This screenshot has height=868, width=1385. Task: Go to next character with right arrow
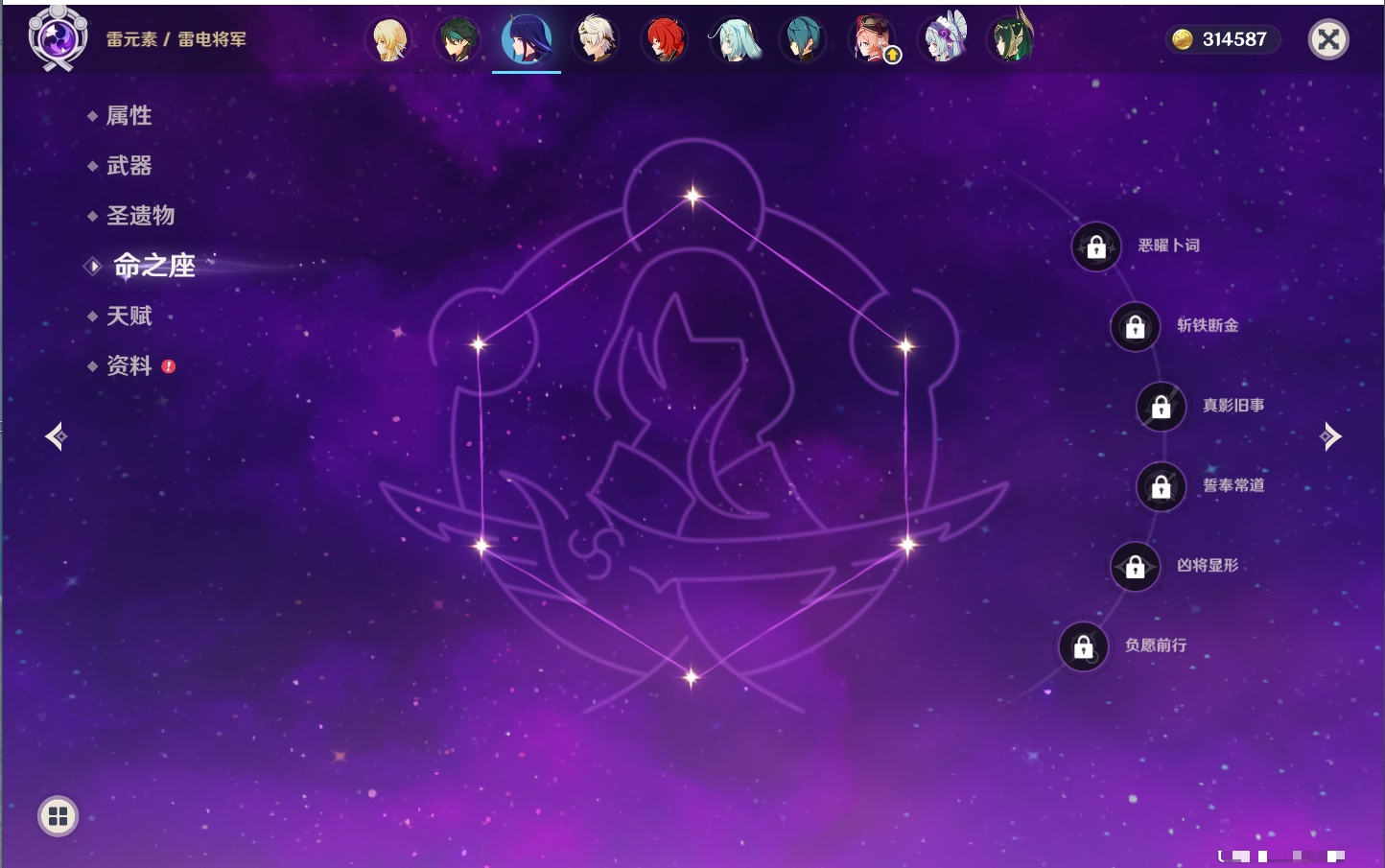1329,436
